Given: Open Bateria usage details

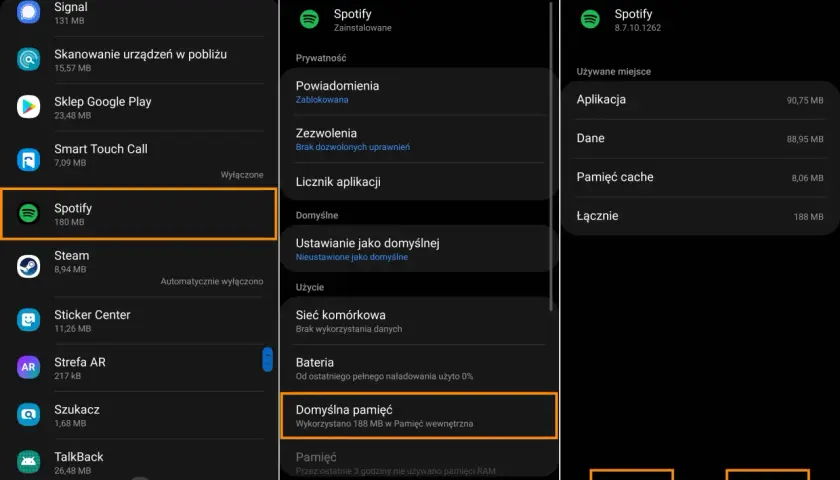Looking at the screenshot, I should pos(419,368).
